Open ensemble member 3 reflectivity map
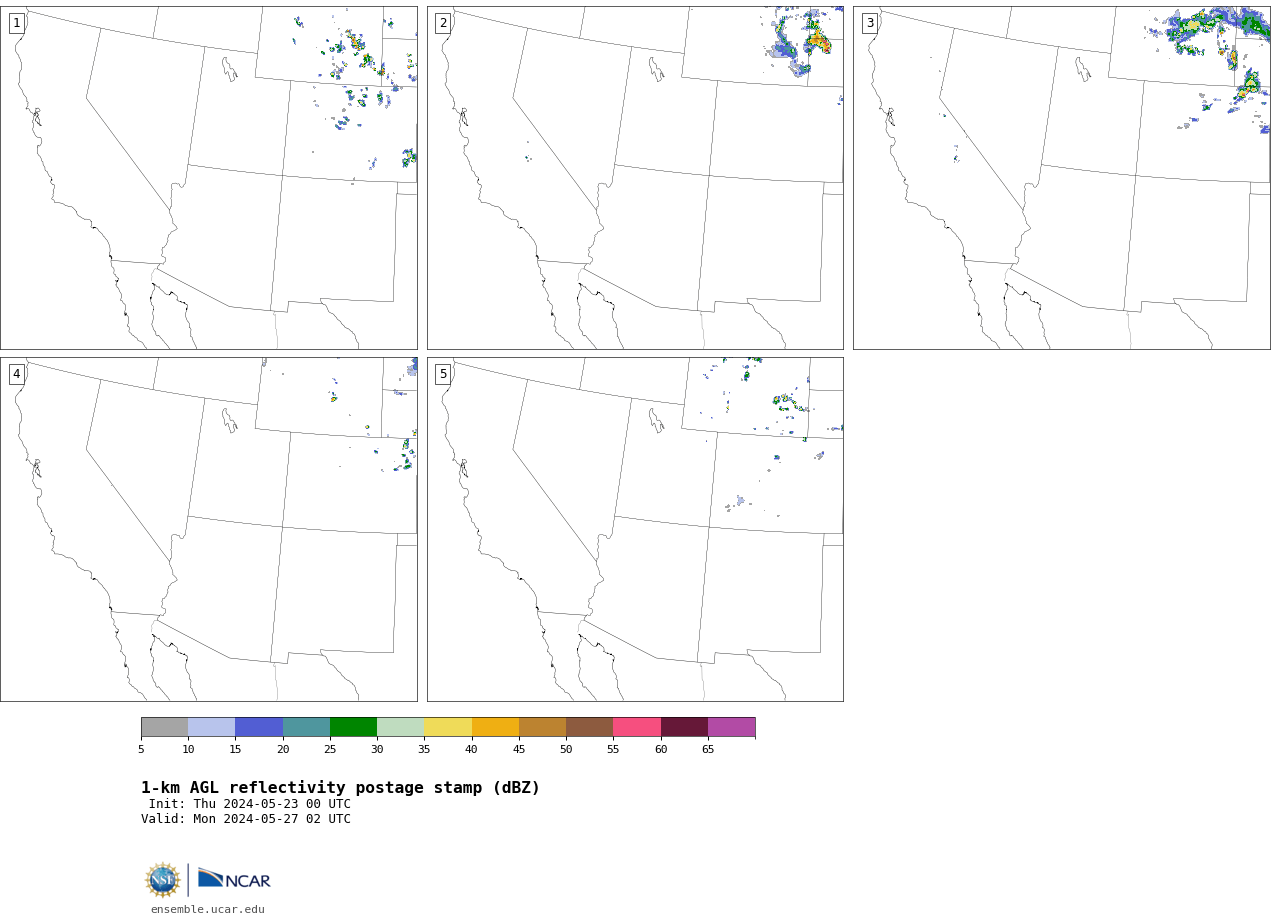Viewport: 1280px width, 920px height. [1061, 178]
